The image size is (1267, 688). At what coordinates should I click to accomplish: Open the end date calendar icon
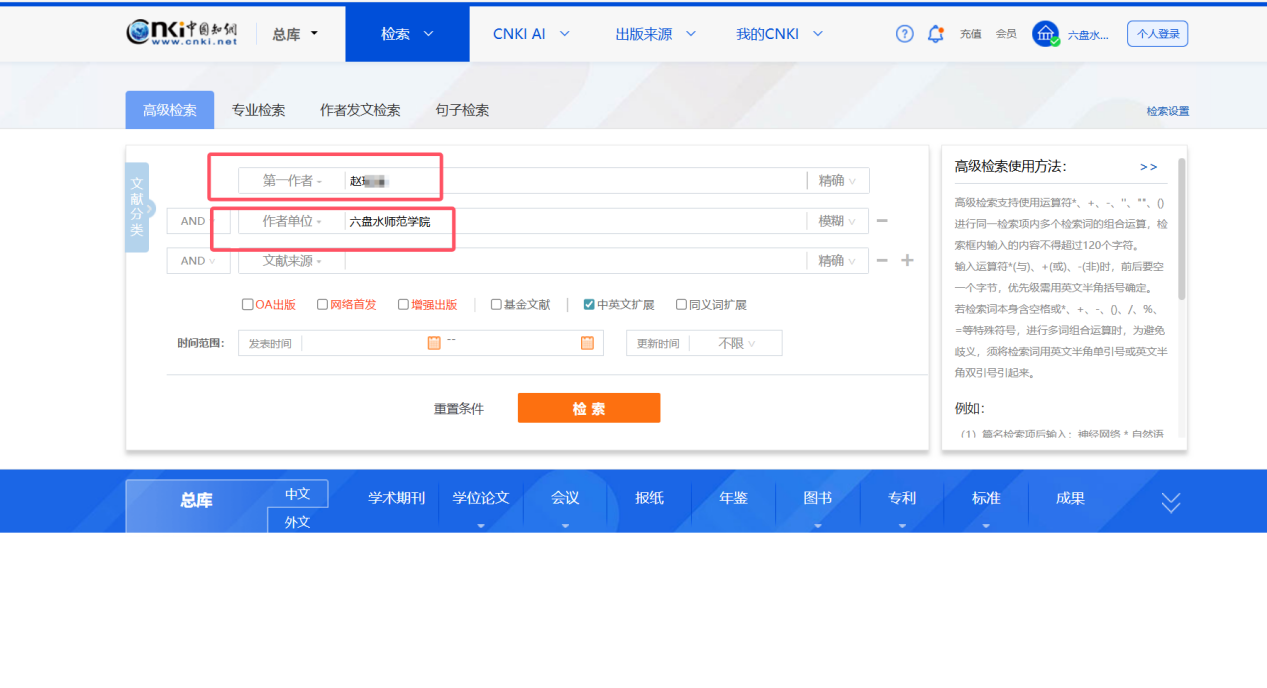[x=587, y=343]
